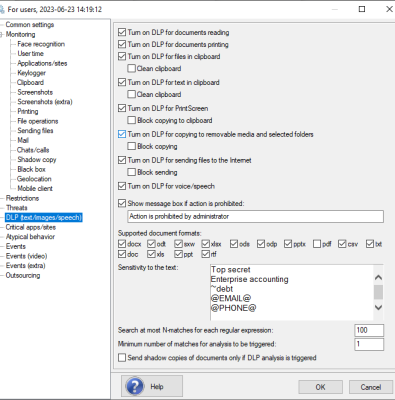Uncheck the xls format checkbox
Screen dimensions: 395x400
[x=151, y=254]
